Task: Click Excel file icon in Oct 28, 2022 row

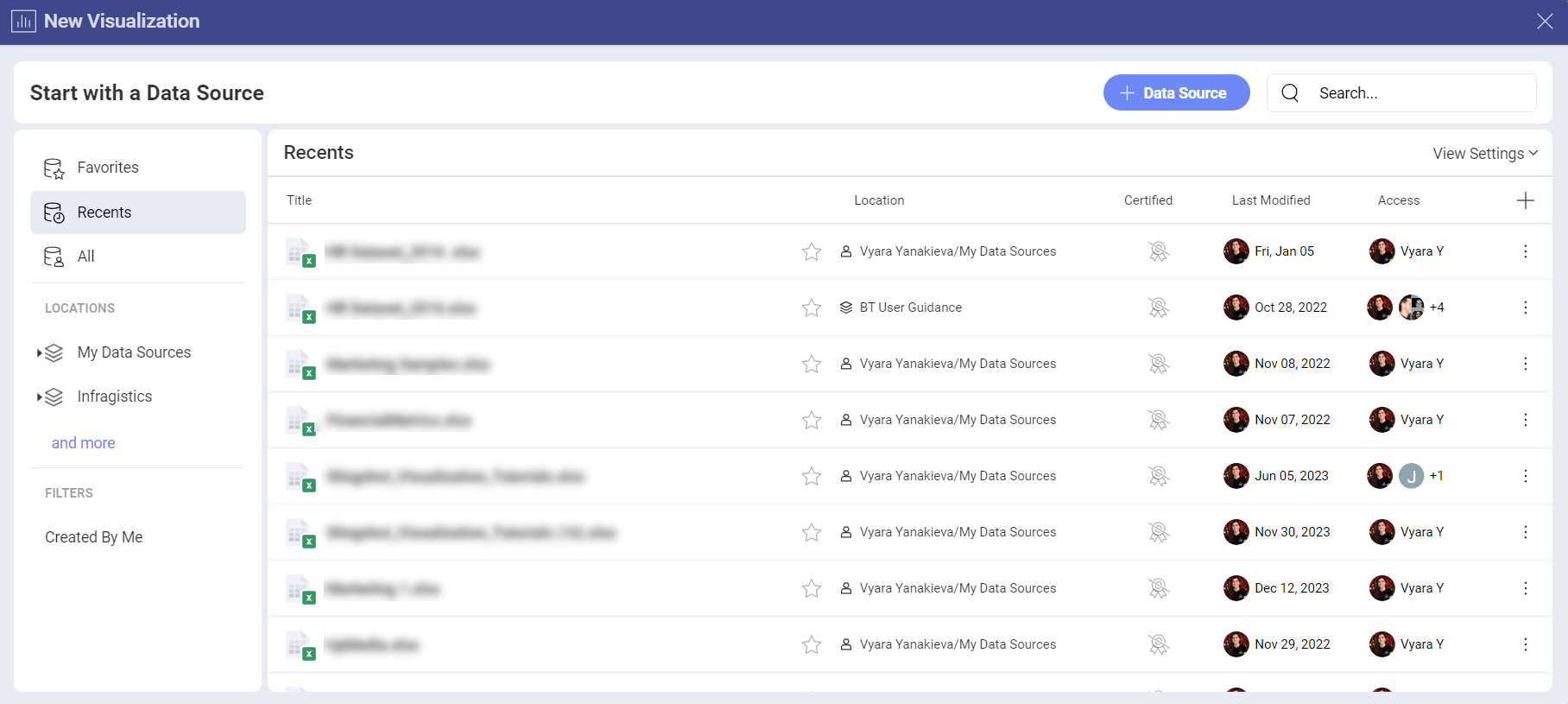Action: tap(300, 309)
